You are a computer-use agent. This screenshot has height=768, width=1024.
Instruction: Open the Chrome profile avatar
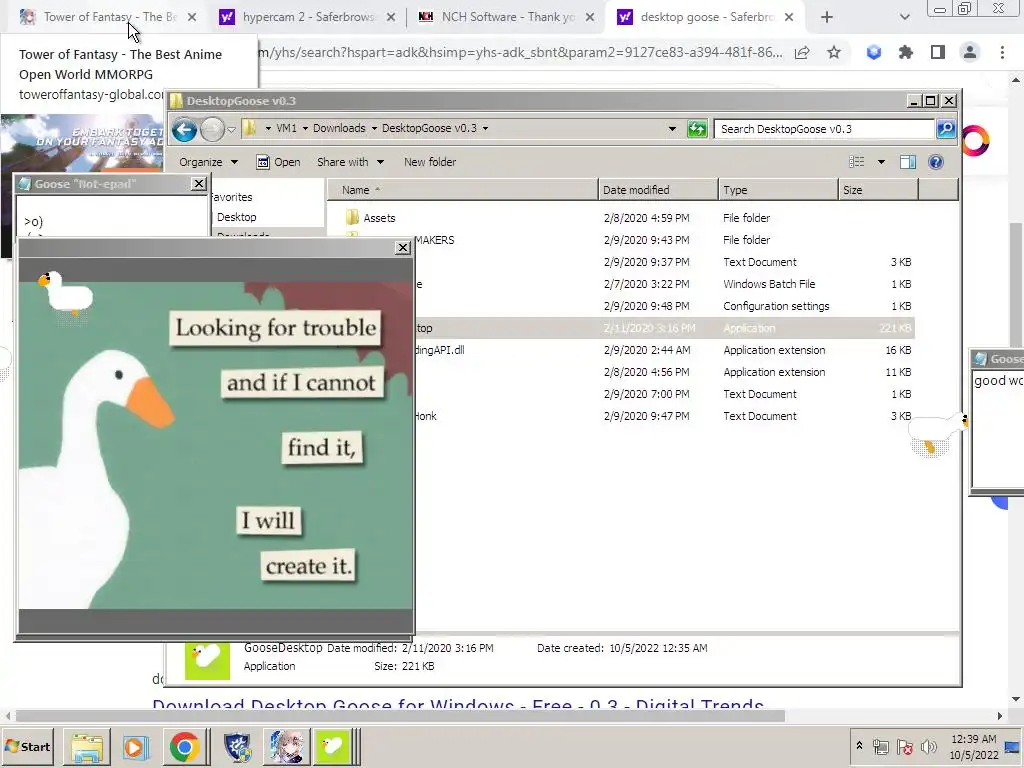tap(970, 53)
